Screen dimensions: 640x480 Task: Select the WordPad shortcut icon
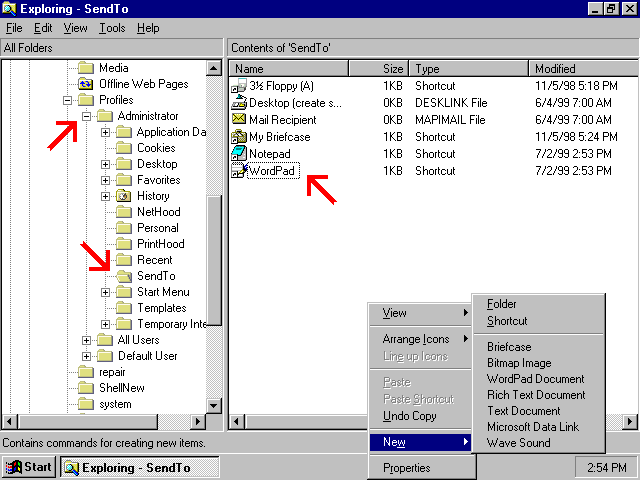(x=239, y=170)
